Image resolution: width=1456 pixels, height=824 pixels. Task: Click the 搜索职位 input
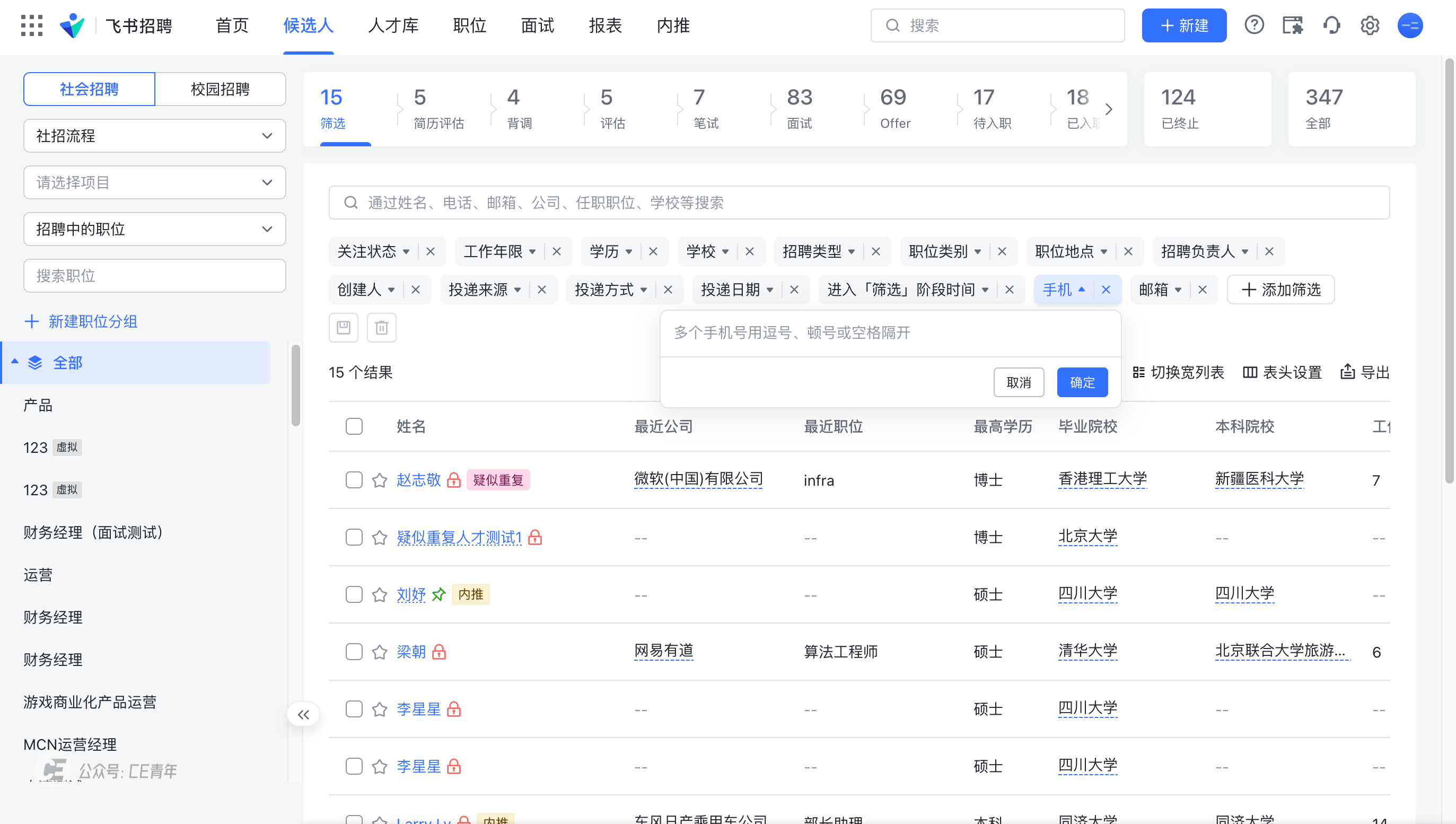[x=154, y=276]
